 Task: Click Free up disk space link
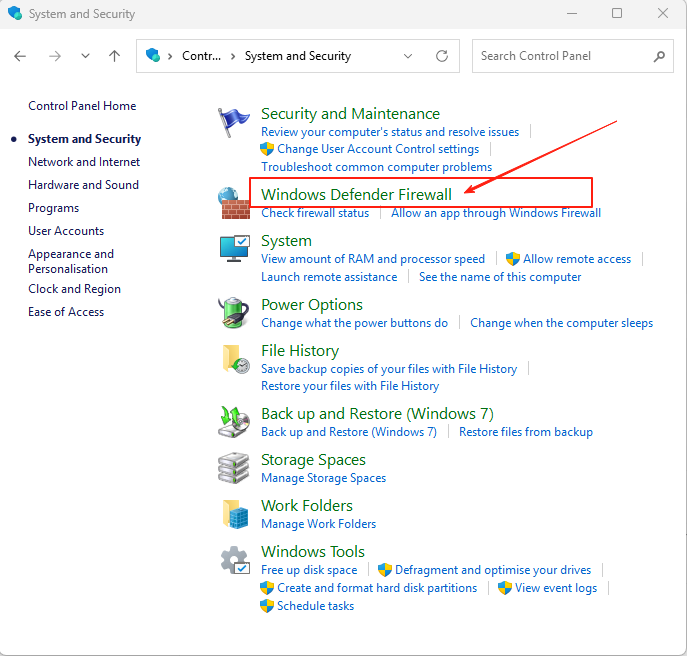309,570
